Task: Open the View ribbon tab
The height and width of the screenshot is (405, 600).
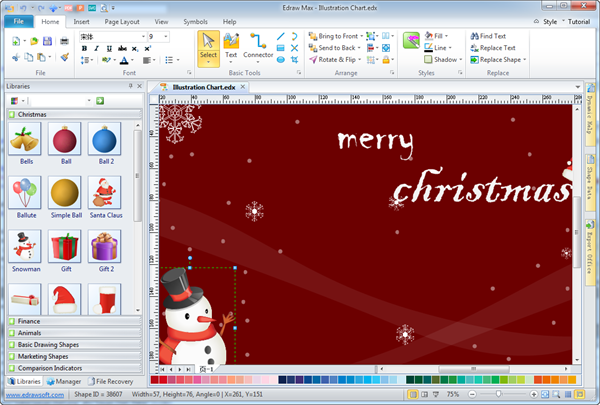Action: [161, 22]
